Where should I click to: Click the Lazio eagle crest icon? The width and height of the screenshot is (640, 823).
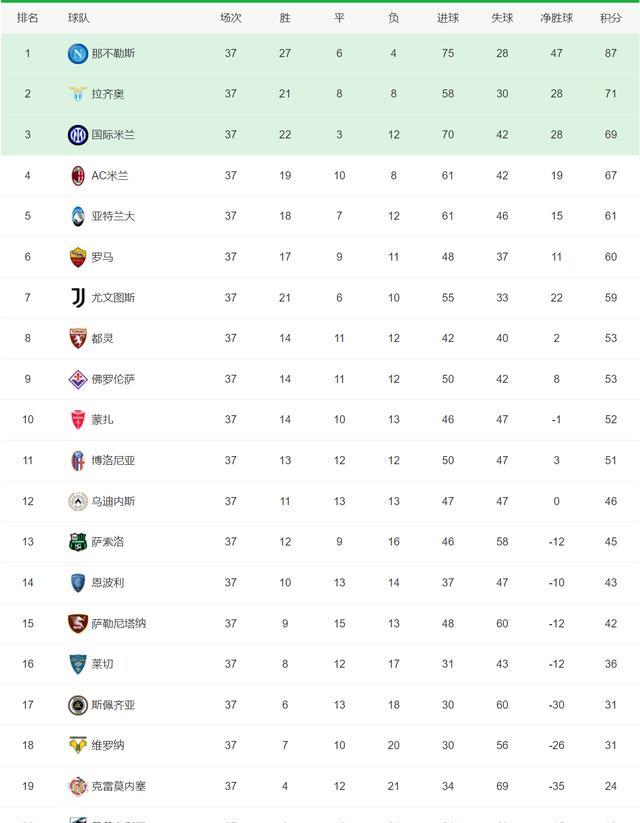tap(78, 94)
